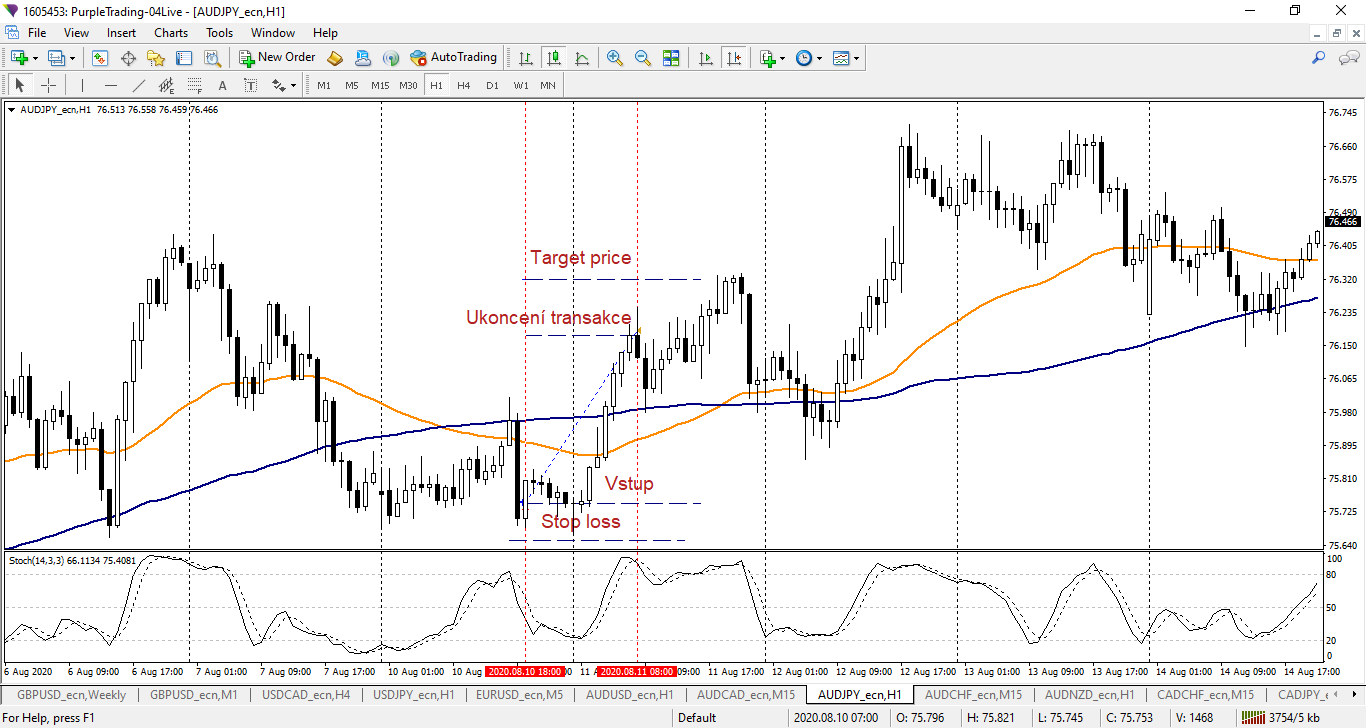Launch MetaEditor with the book icon
Viewport: 1366px width, 728px height.
point(335,58)
